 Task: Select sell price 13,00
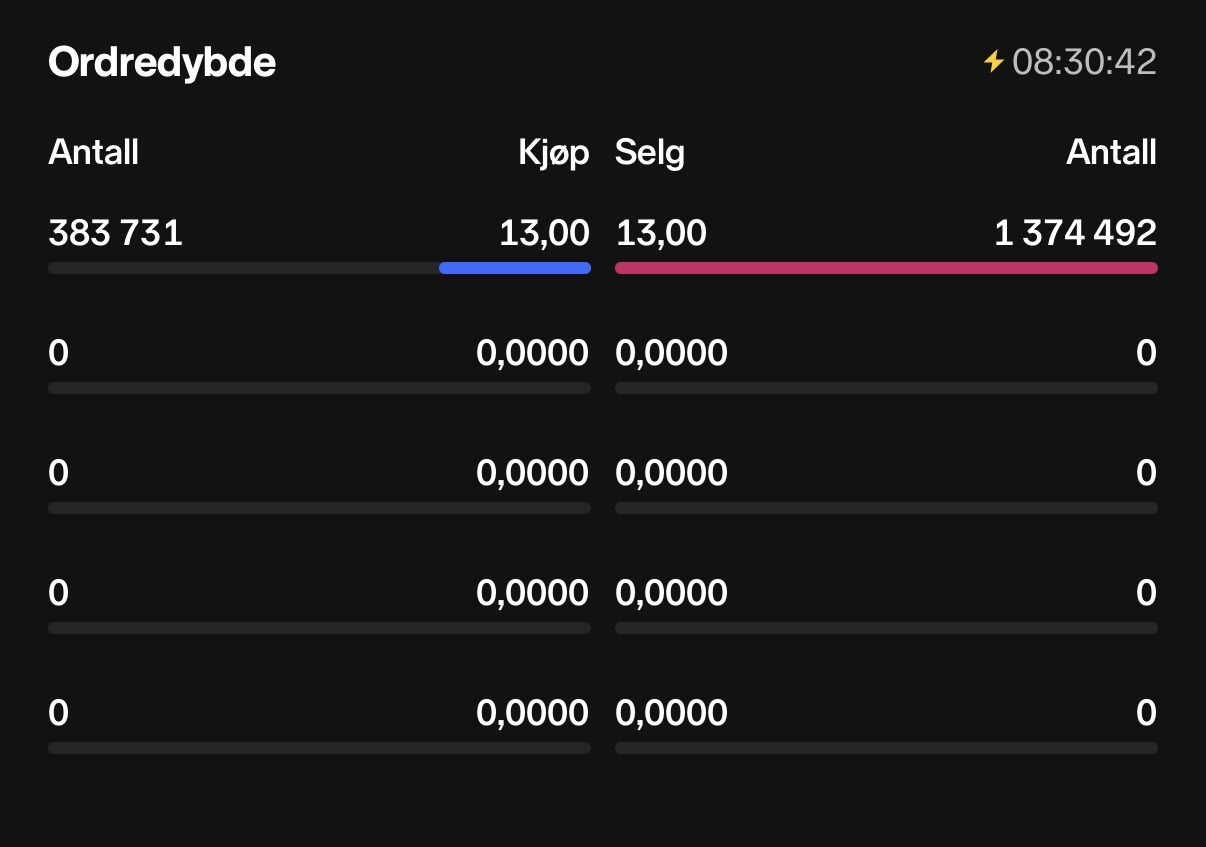point(661,233)
